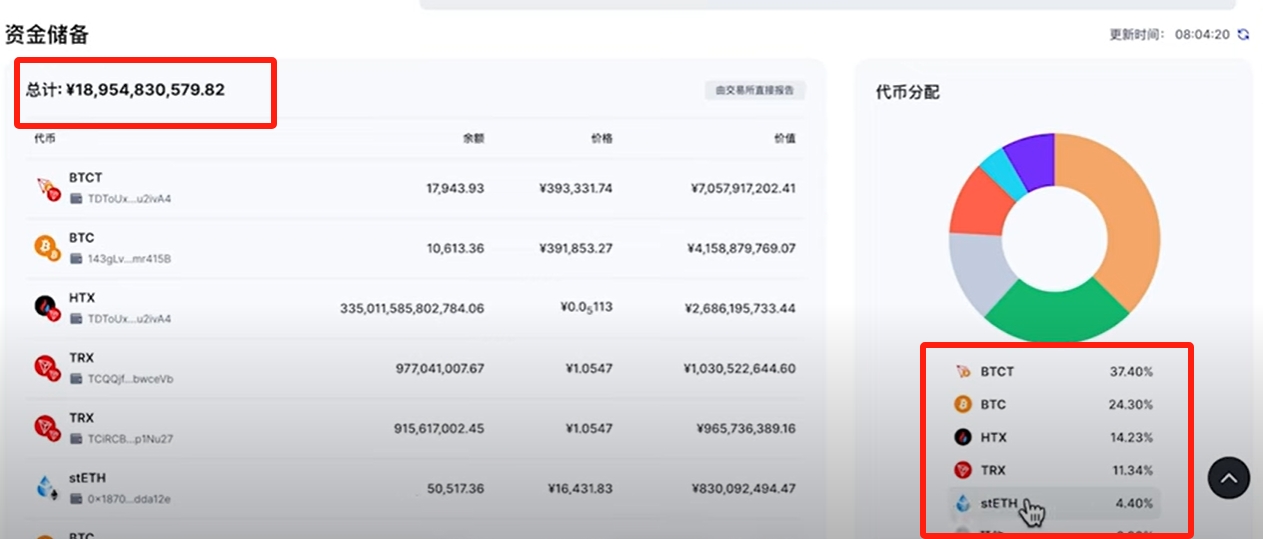The width and height of the screenshot is (1263, 539).
Task: Click the wallet icon next to 0×1870...dda12e
Action: [76, 499]
